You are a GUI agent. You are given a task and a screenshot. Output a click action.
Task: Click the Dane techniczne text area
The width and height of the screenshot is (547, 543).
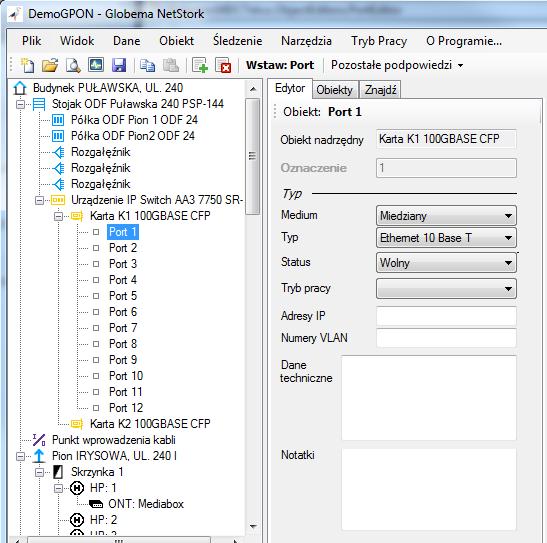[x=429, y=398]
